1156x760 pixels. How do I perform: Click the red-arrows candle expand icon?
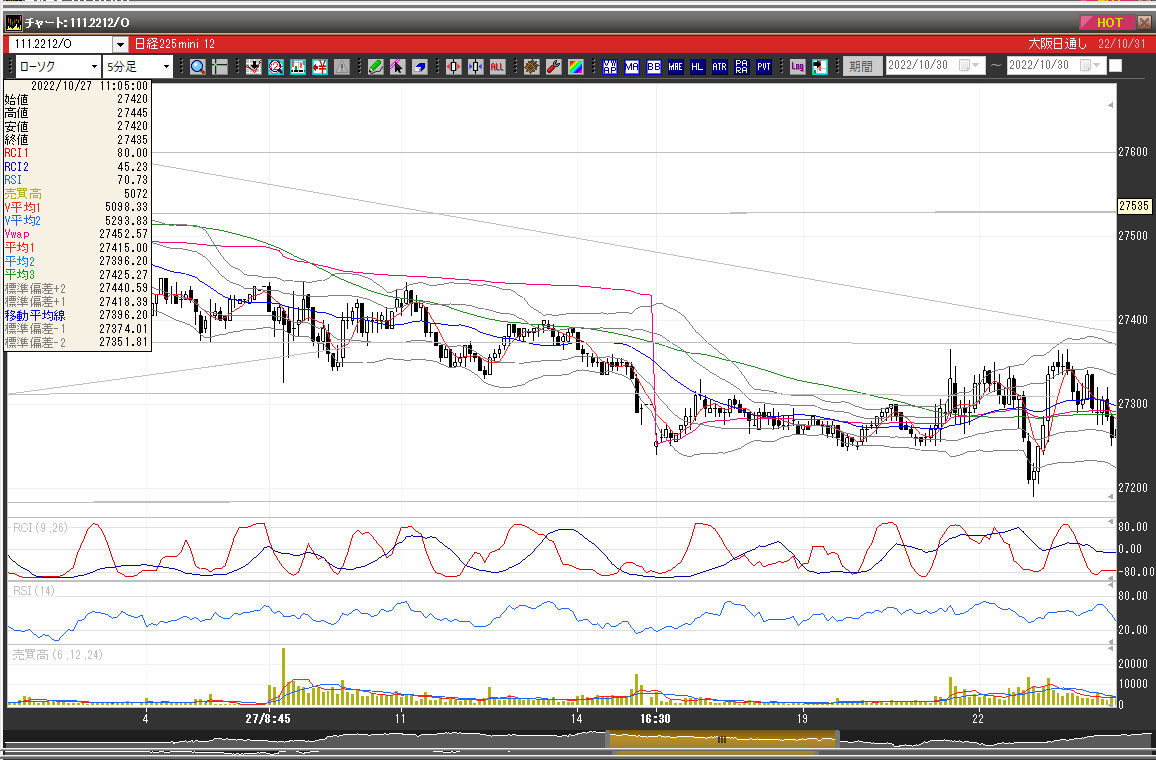453,66
